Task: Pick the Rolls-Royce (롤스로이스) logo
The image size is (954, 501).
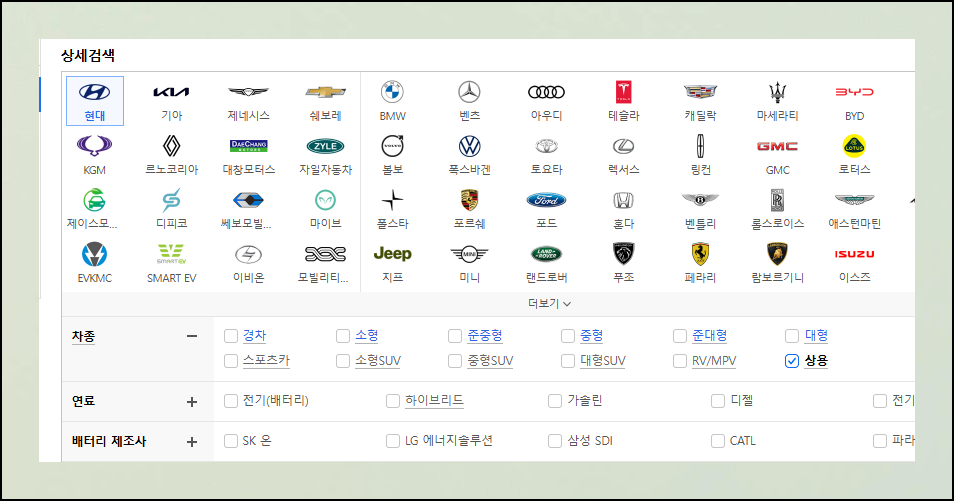Action: coord(778,200)
